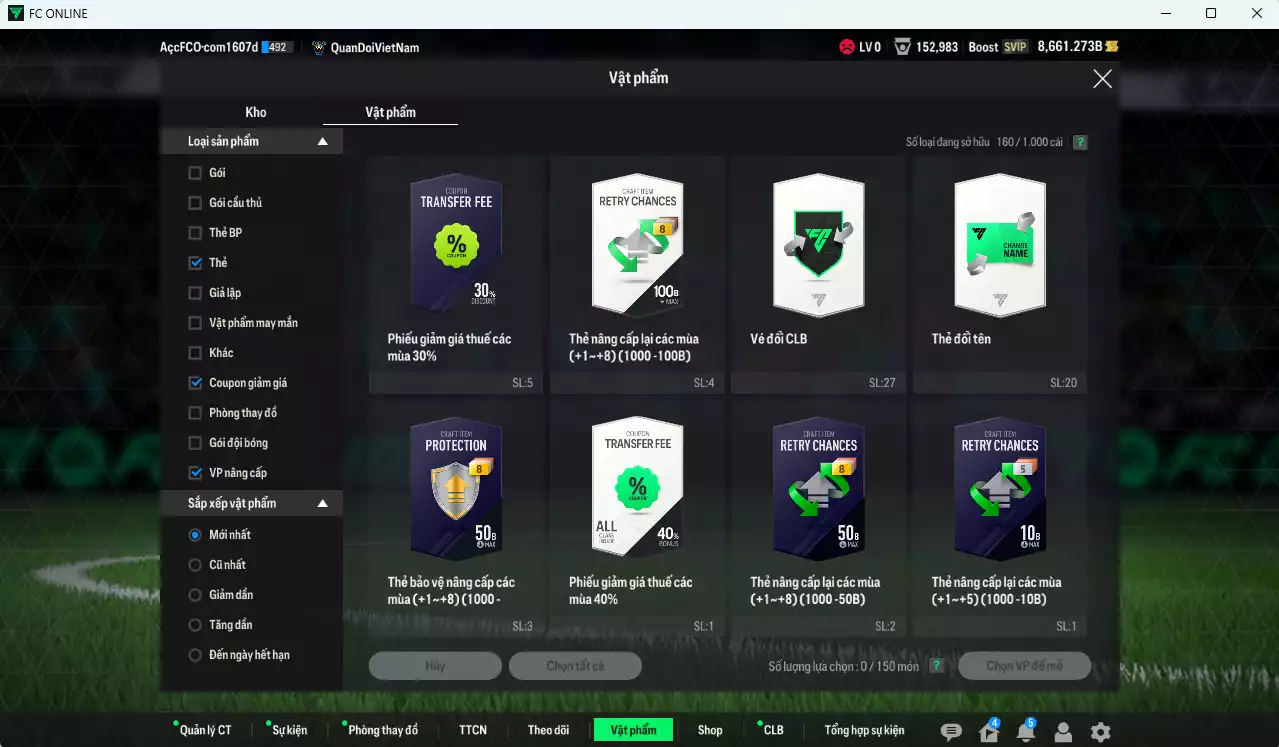
Task: Open Theo dõi in bottom menu
Action: click(x=548, y=730)
